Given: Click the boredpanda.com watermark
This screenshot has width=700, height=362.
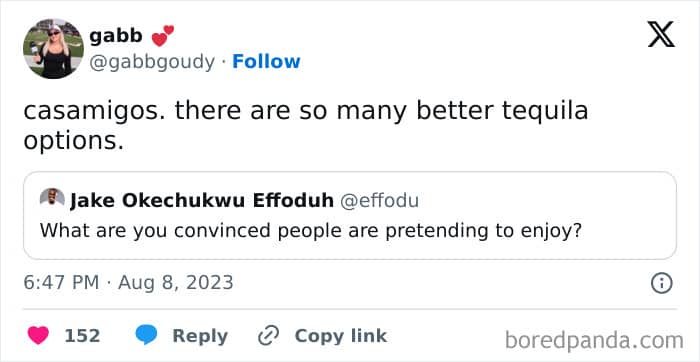Looking at the screenshot, I should click(594, 341).
